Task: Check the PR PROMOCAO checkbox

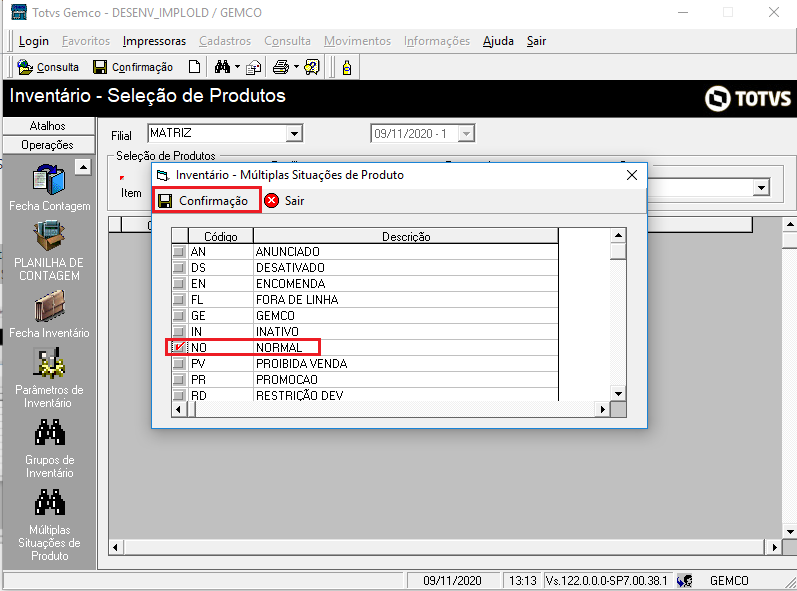Action: (x=179, y=380)
